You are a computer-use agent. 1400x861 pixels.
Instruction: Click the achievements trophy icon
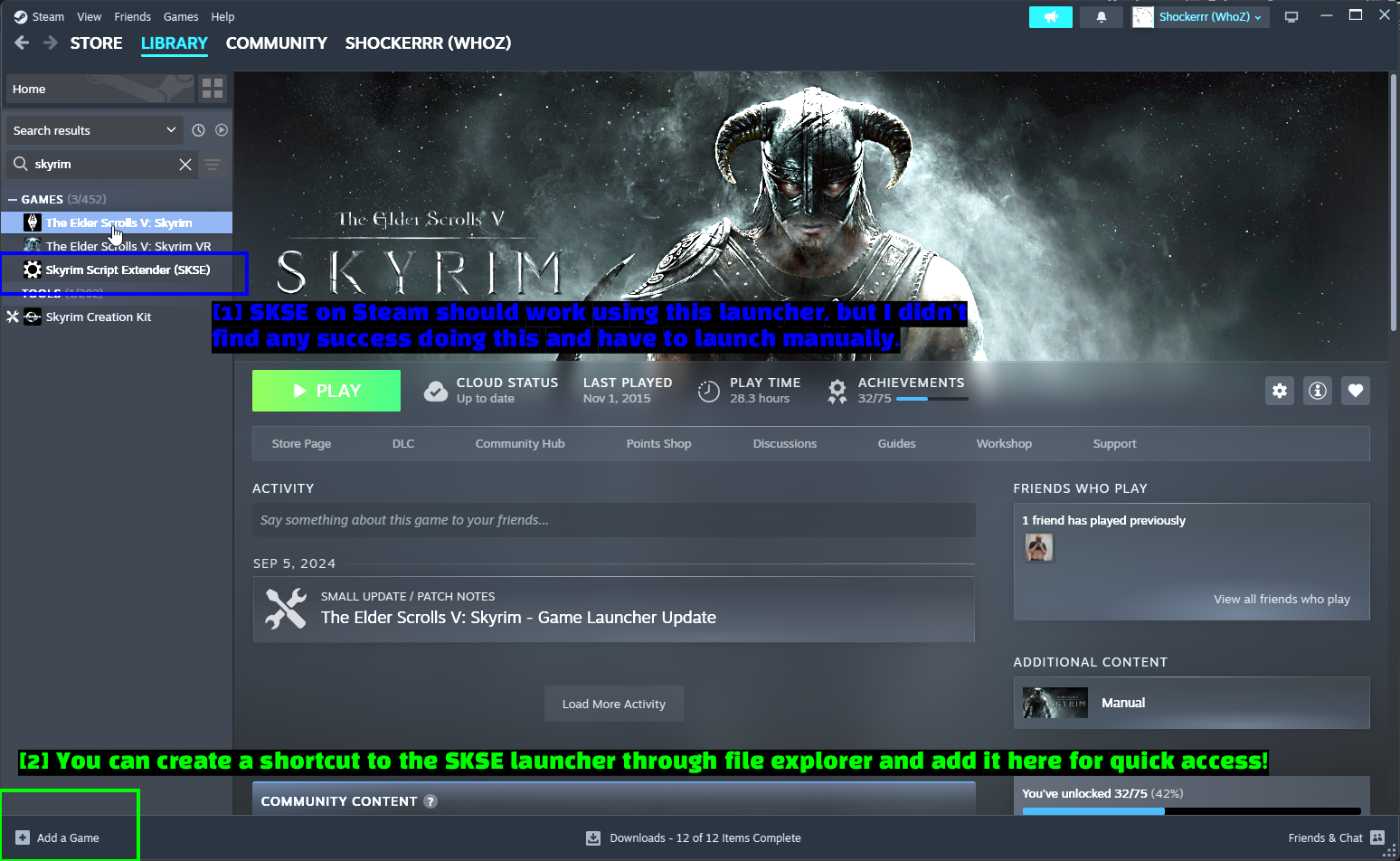click(837, 391)
